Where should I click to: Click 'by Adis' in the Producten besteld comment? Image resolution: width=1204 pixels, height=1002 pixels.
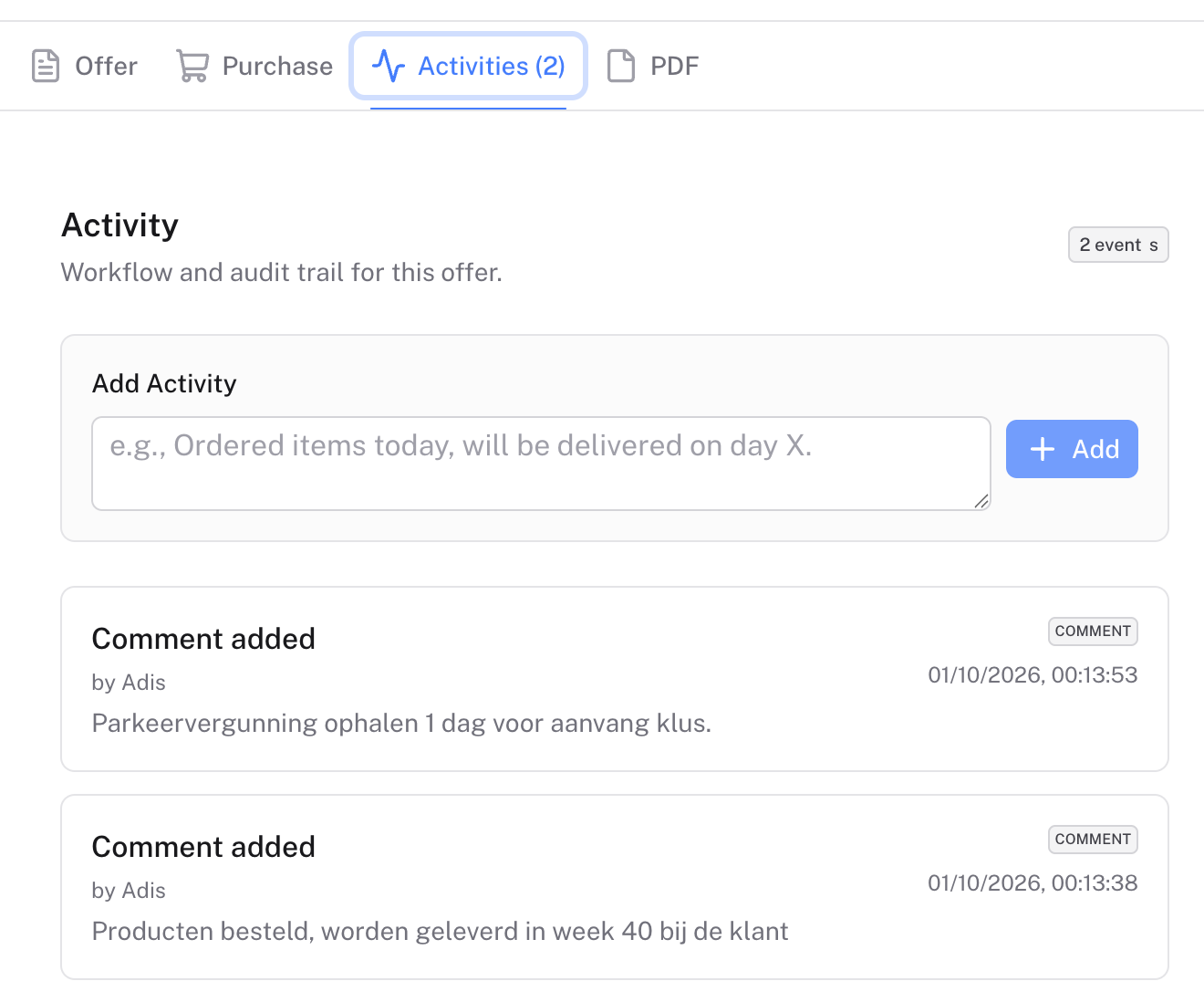129,891
